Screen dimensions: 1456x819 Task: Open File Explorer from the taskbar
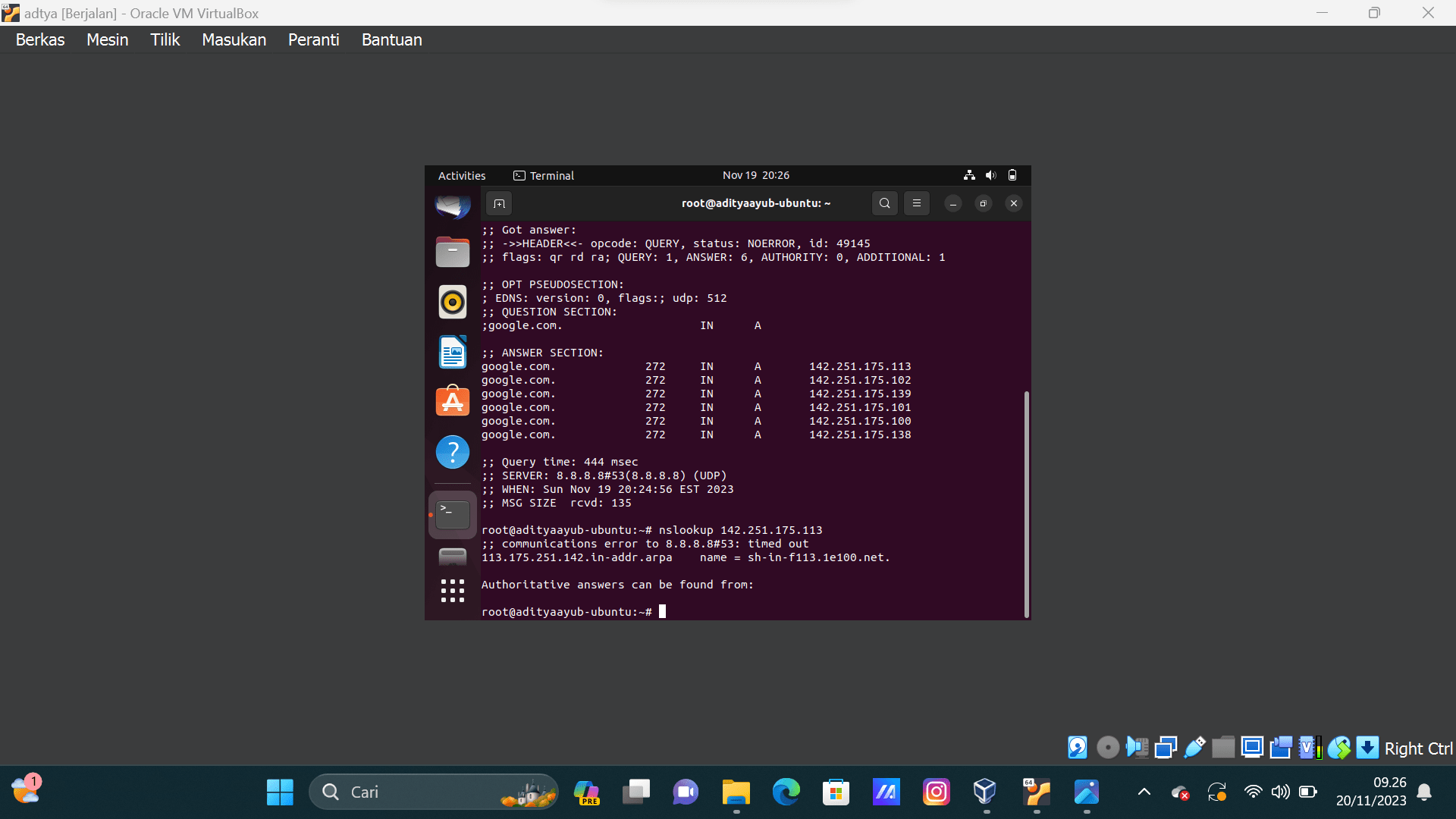click(x=736, y=792)
